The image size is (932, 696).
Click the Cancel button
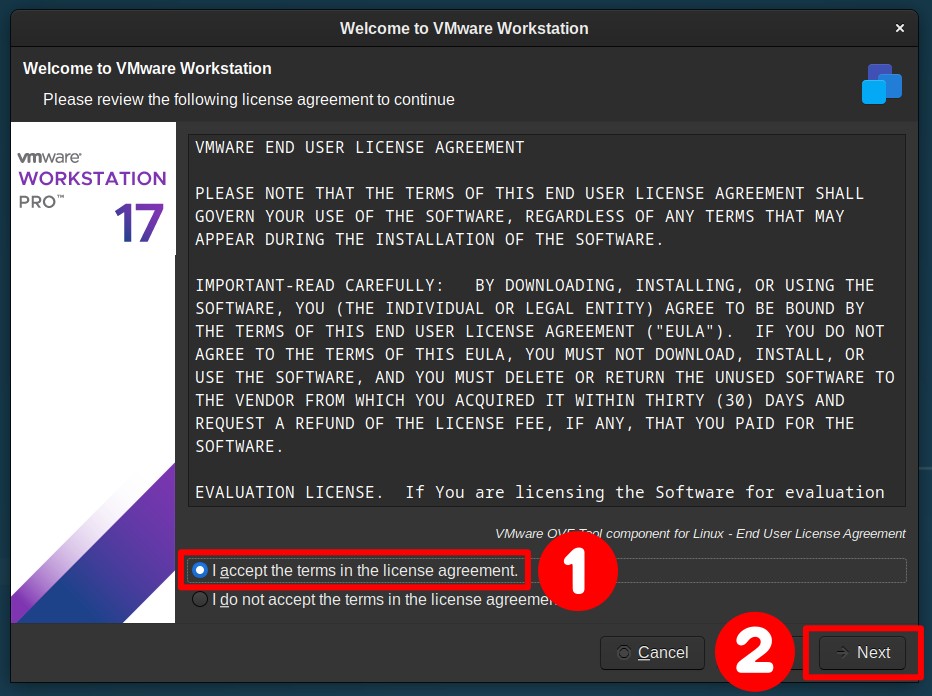coord(652,653)
